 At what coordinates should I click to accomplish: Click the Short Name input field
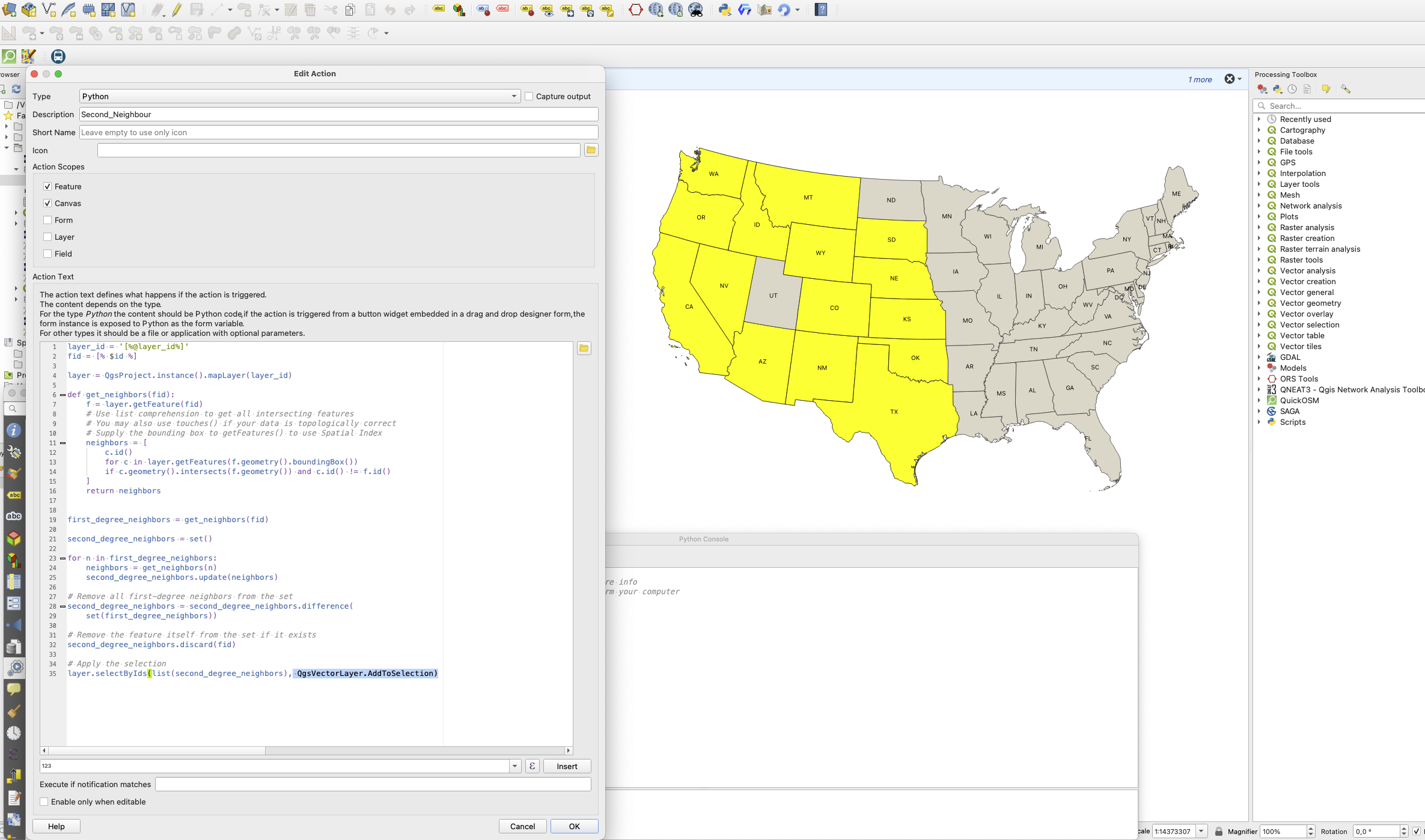tap(339, 132)
